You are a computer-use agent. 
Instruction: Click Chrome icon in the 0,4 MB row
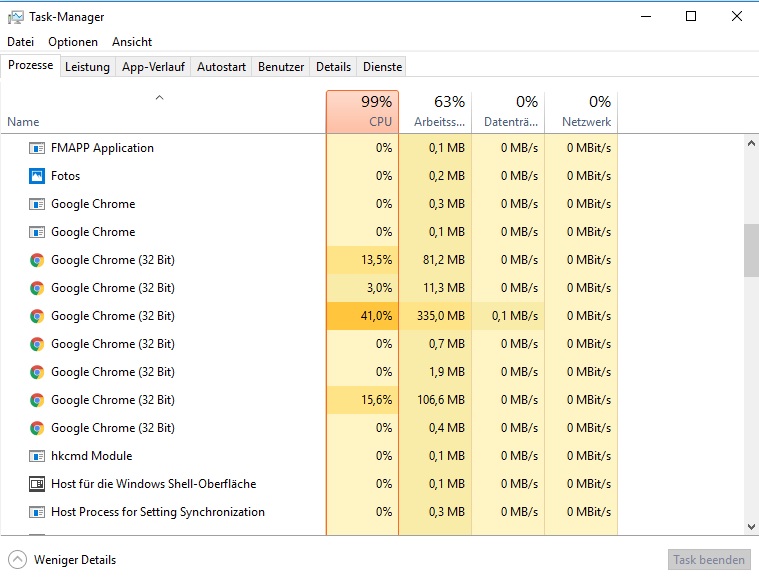37,428
